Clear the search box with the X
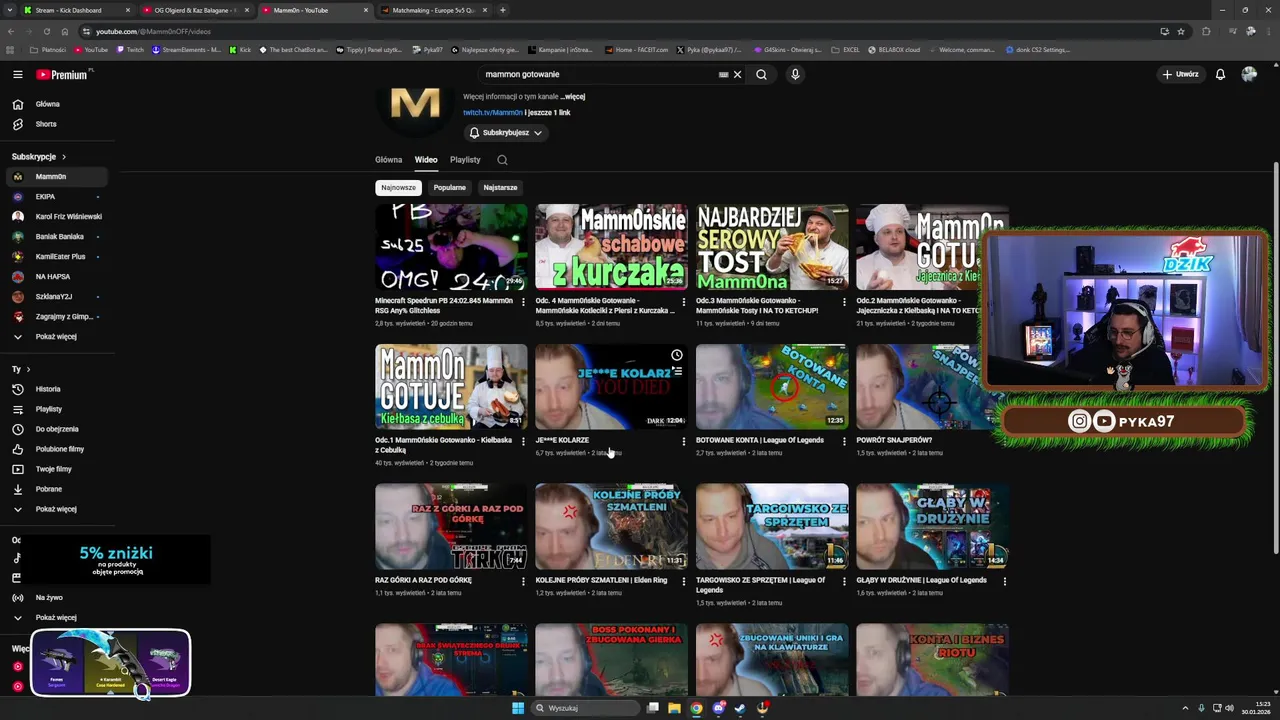The width and height of the screenshot is (1280, 720). tap(738, 74)
